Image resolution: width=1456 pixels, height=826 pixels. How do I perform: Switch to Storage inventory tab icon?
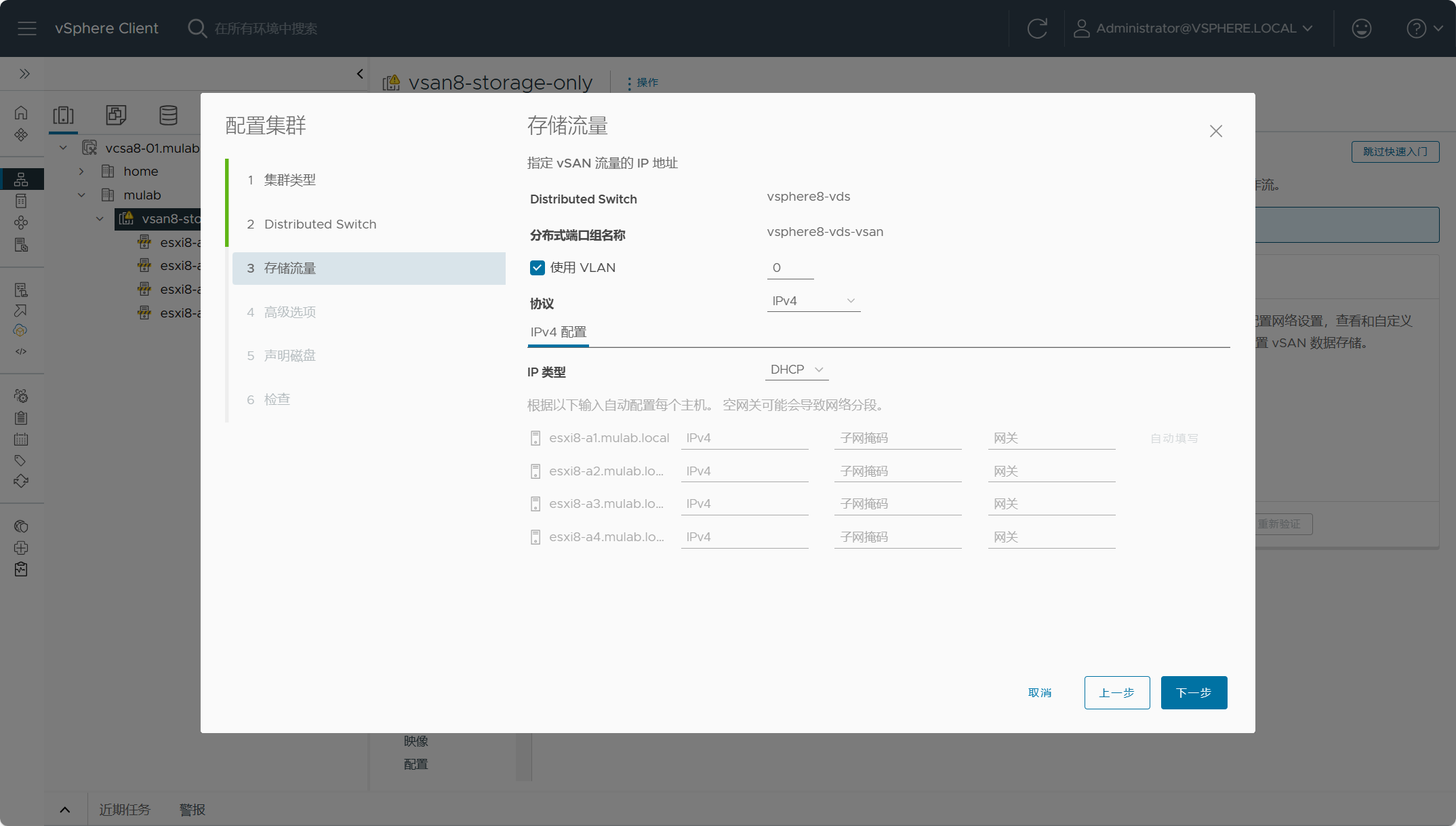click(x=168, y=115)
